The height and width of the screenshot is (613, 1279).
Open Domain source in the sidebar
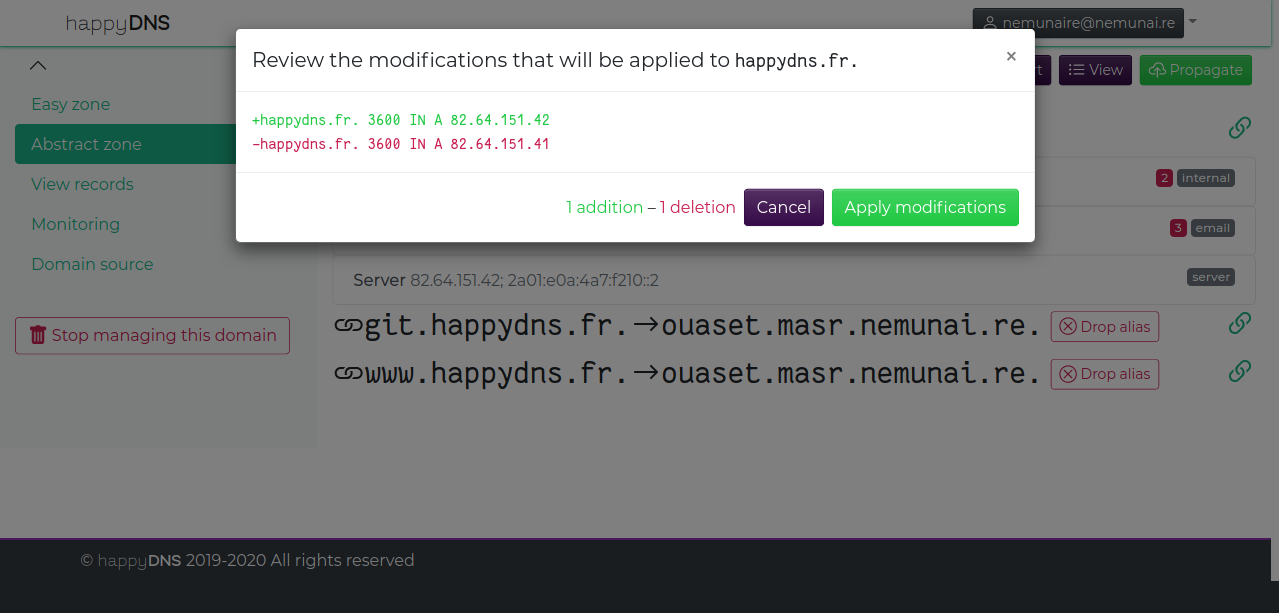tap(92, 264)
